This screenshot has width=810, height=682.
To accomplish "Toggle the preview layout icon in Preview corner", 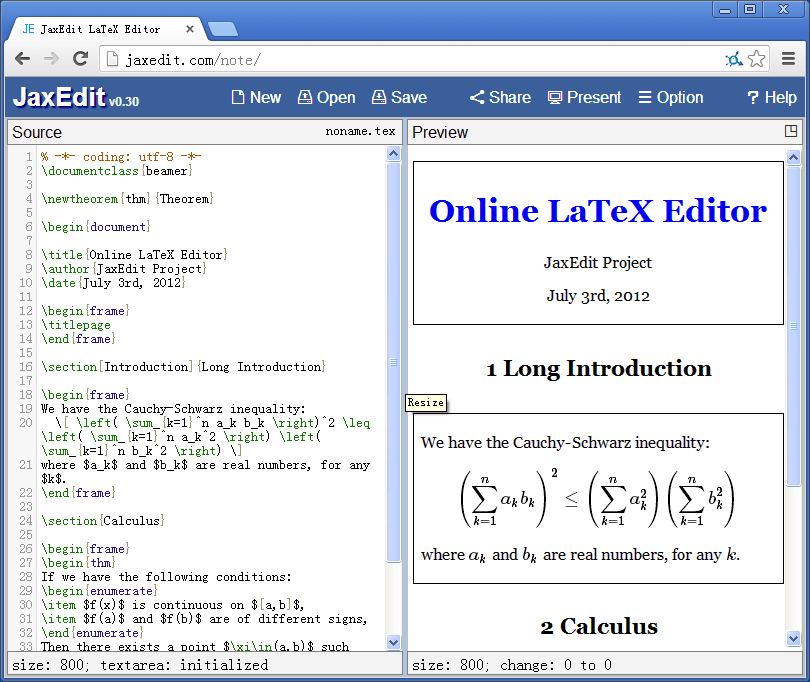I will (791, 132).
